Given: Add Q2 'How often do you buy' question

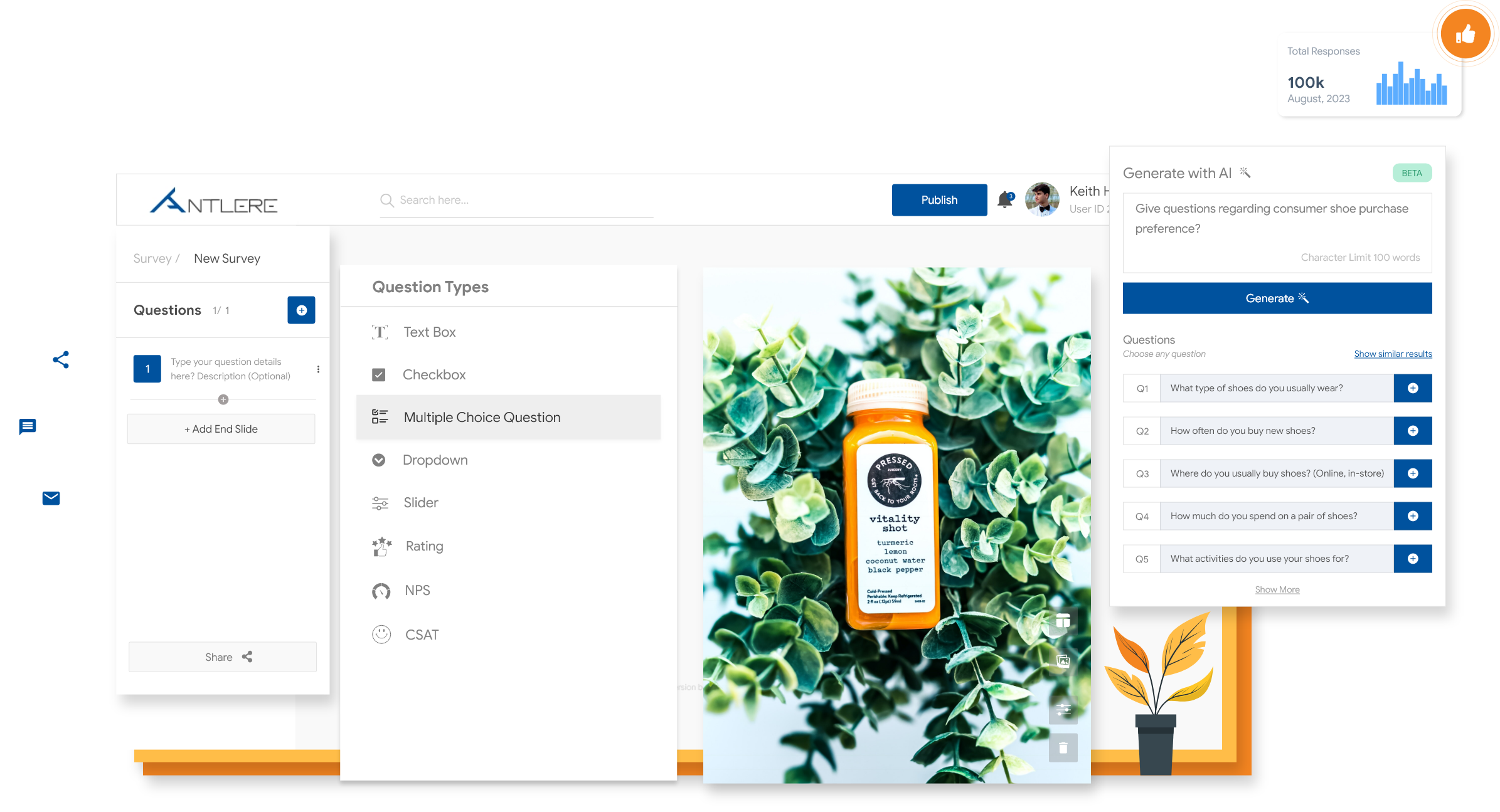Looking at the screenshot, I should (x=1412, y=431).
